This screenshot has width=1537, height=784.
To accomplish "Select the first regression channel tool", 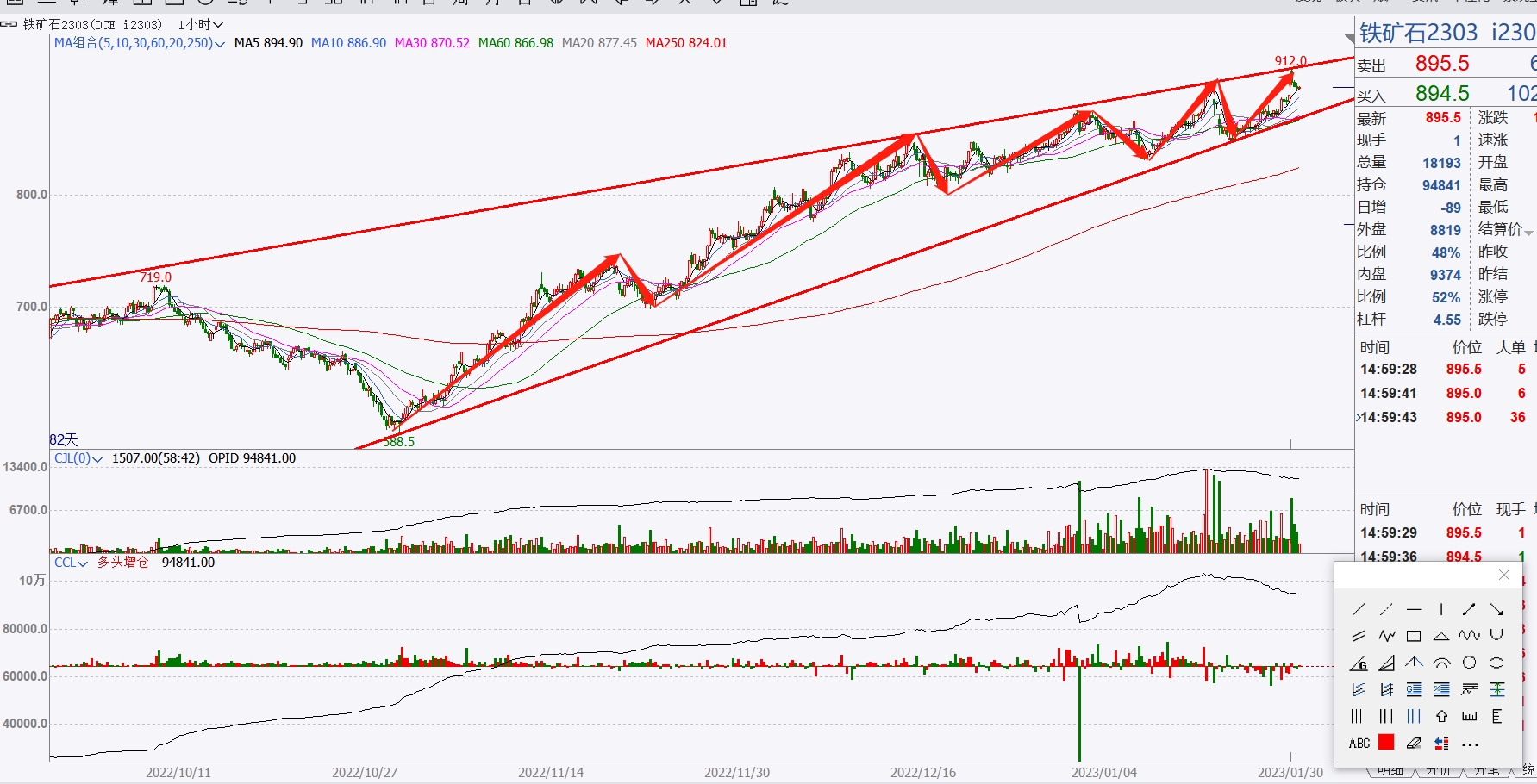I will coord(1359,689).
